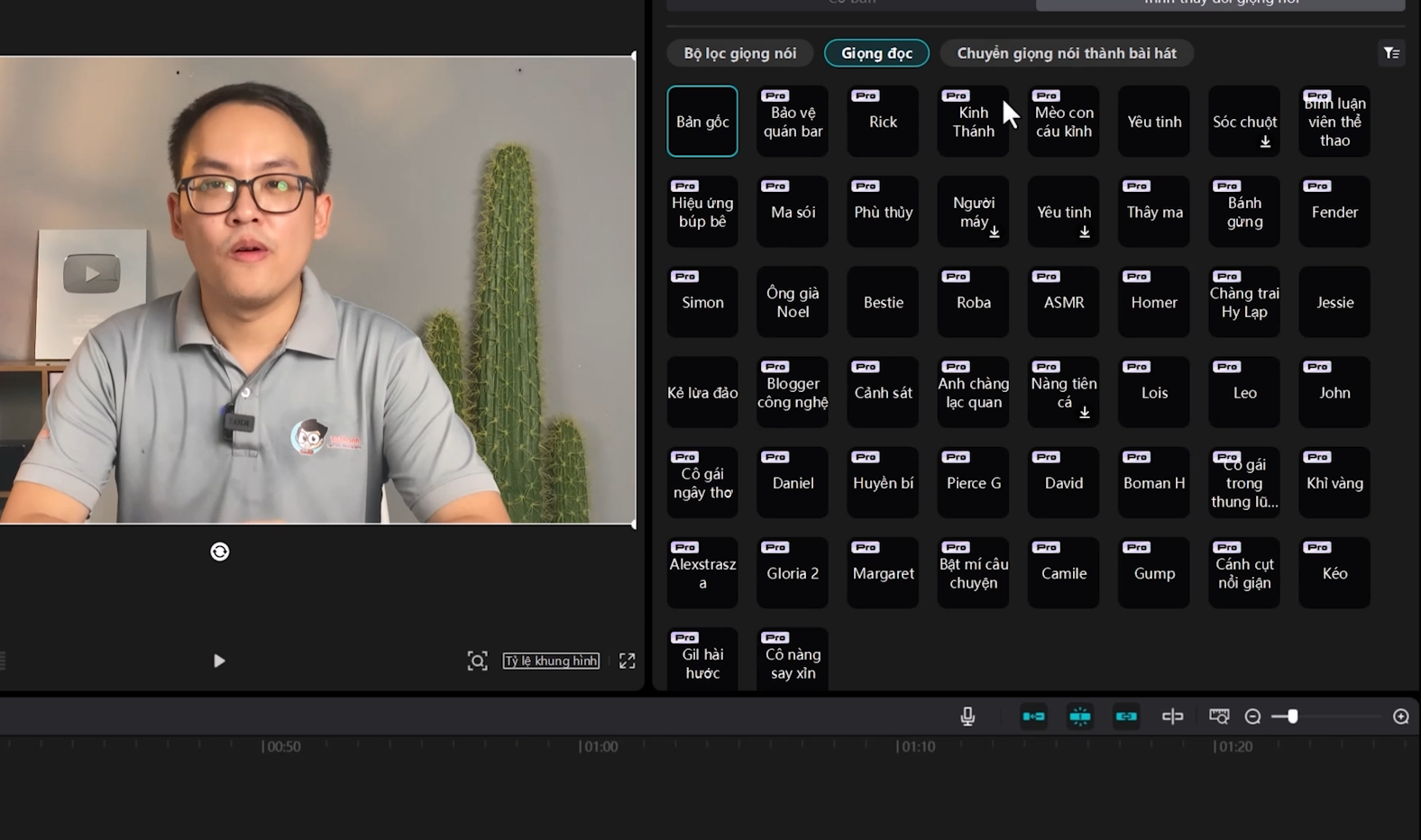Download the Người máy voice effect
Image resolution: width=1421 pixels, height=840 pixels.
click(x=994, y=233)
